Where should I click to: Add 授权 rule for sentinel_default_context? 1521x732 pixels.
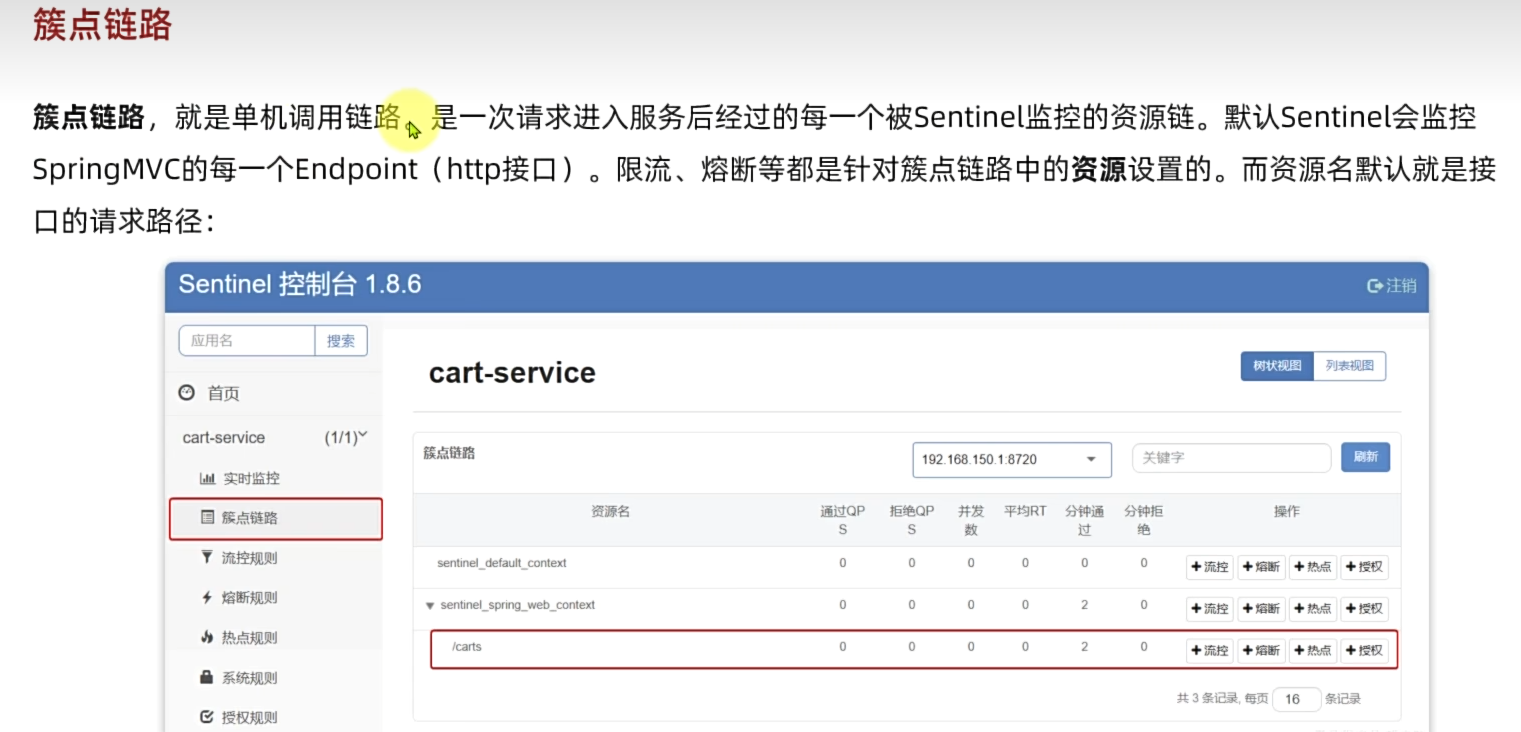click(x=1364, y=567)
